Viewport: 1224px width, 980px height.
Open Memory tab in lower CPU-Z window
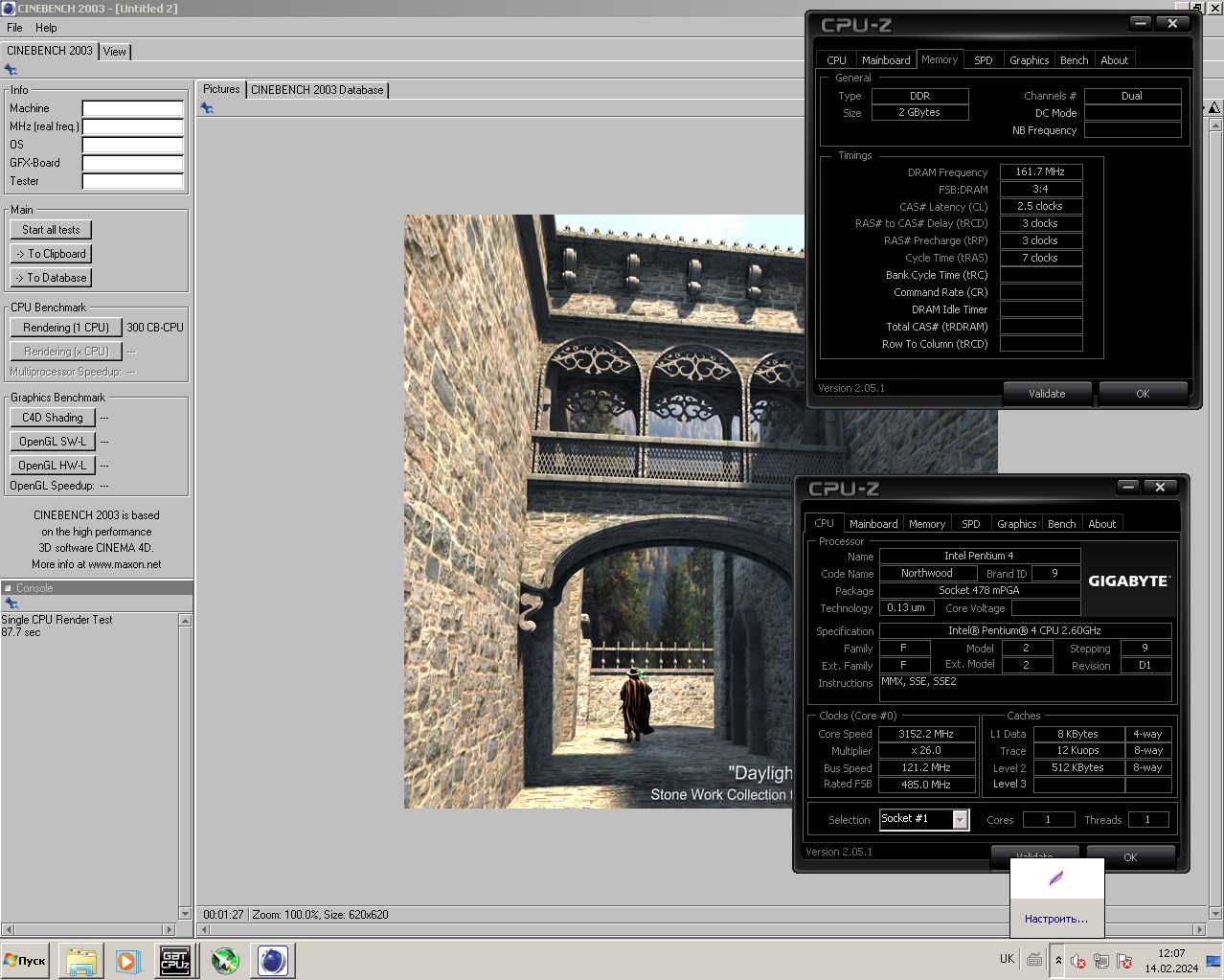pos(927,524)
